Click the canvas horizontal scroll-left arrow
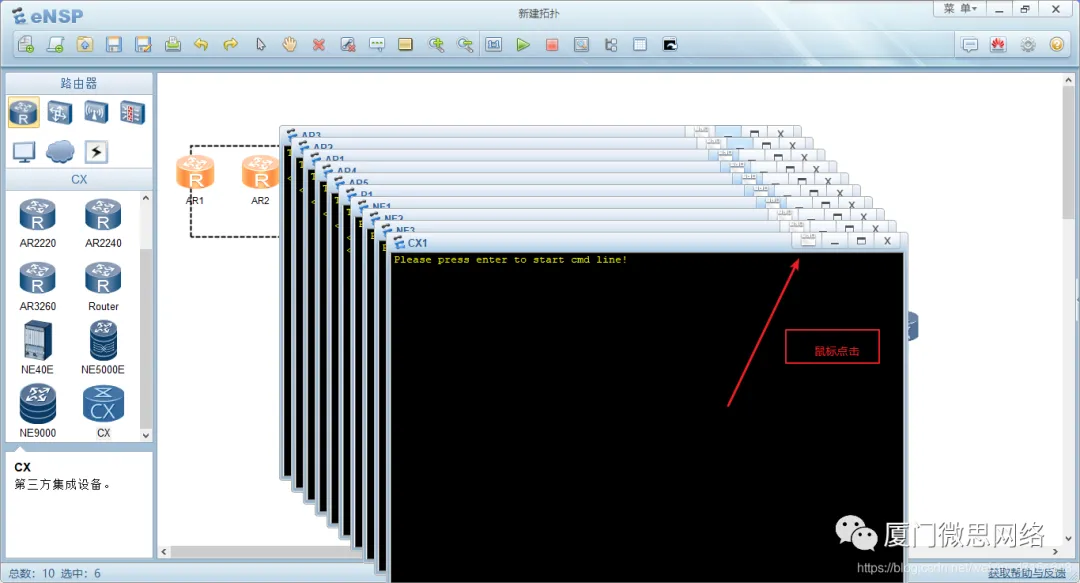 164,552
